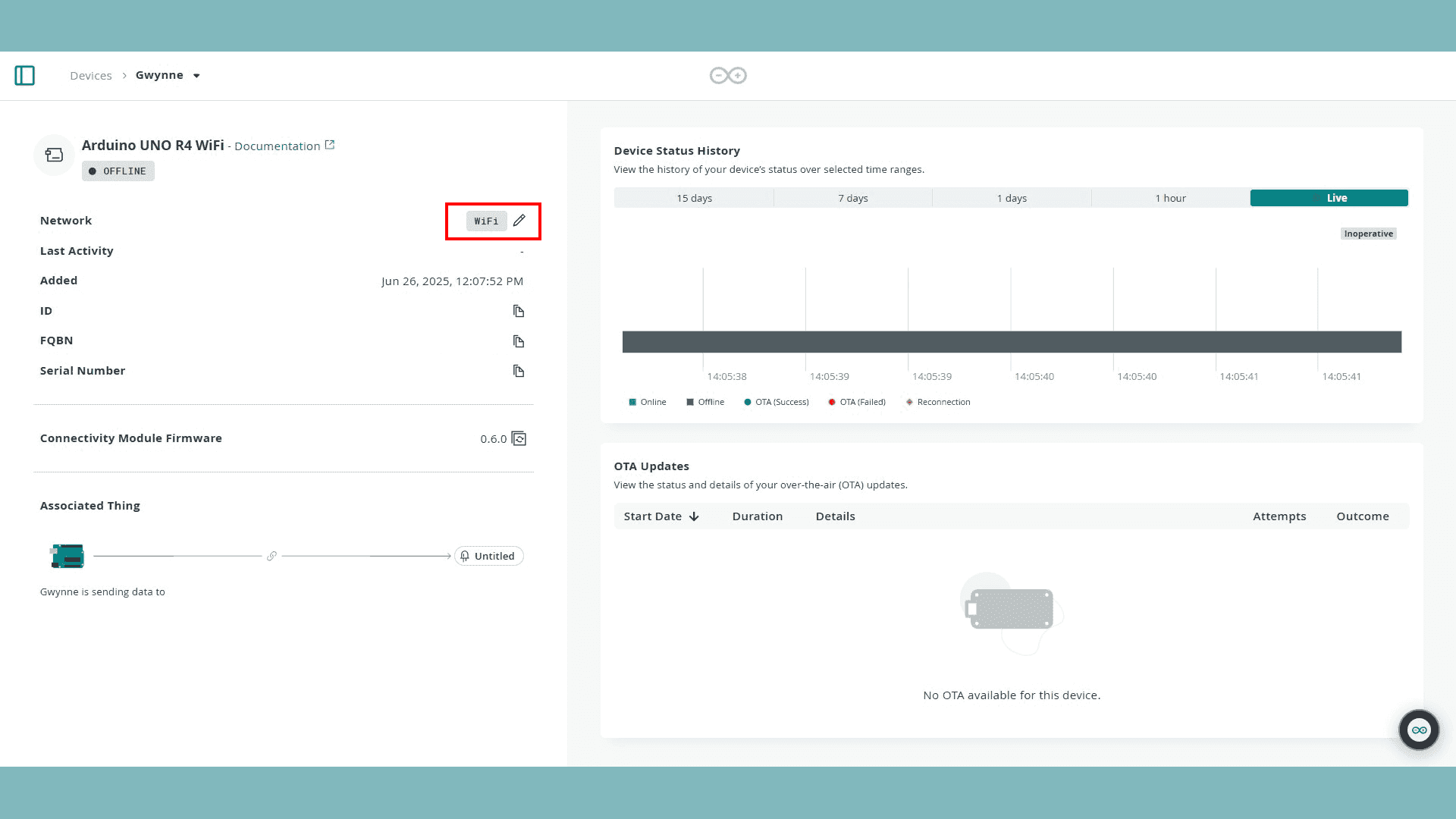Click the link icon between device and thing
This screenshot has height=819, width=1456.
[x=271, y=556]
